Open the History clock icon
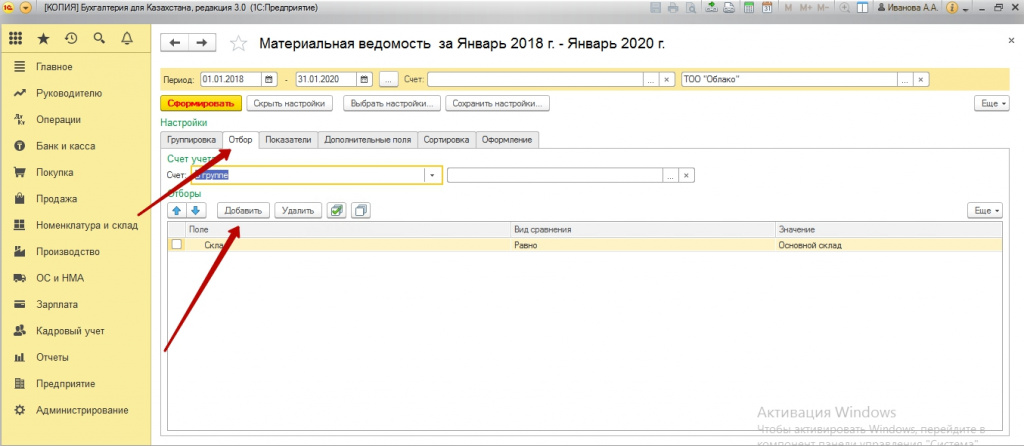 [x=71, y=39]
